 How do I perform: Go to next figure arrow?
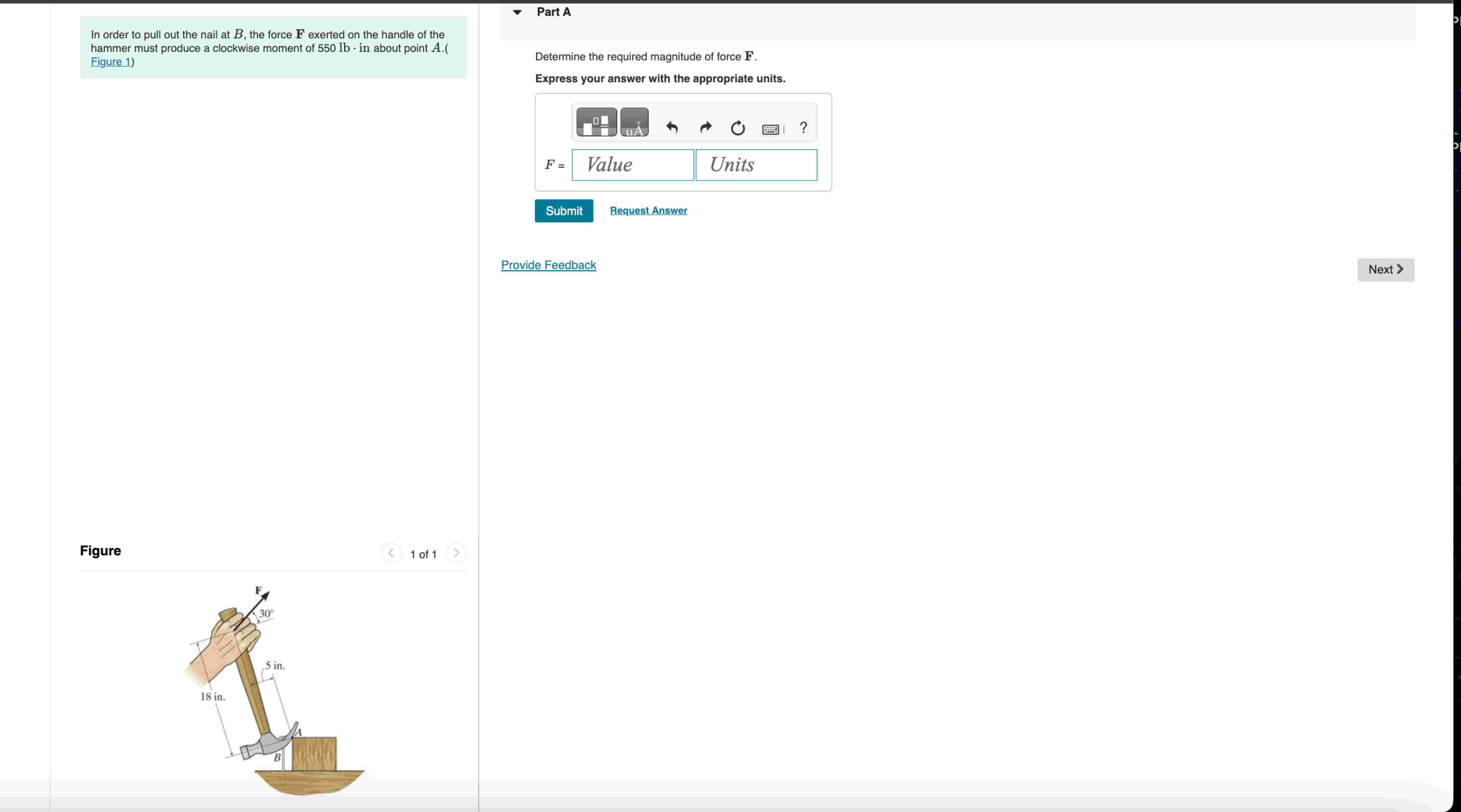point(456,553)
